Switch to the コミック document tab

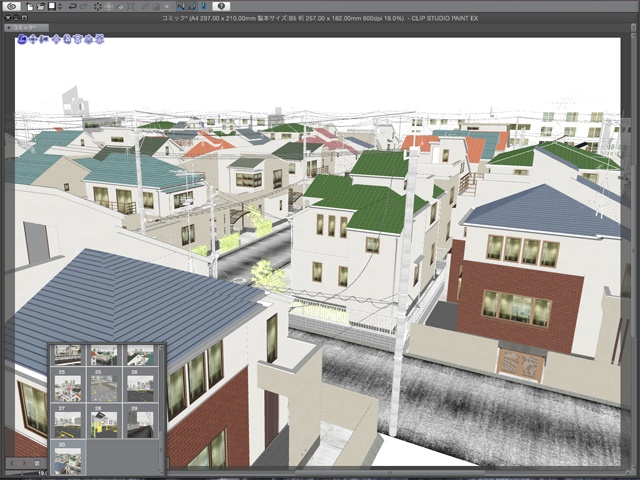(25, 28)
